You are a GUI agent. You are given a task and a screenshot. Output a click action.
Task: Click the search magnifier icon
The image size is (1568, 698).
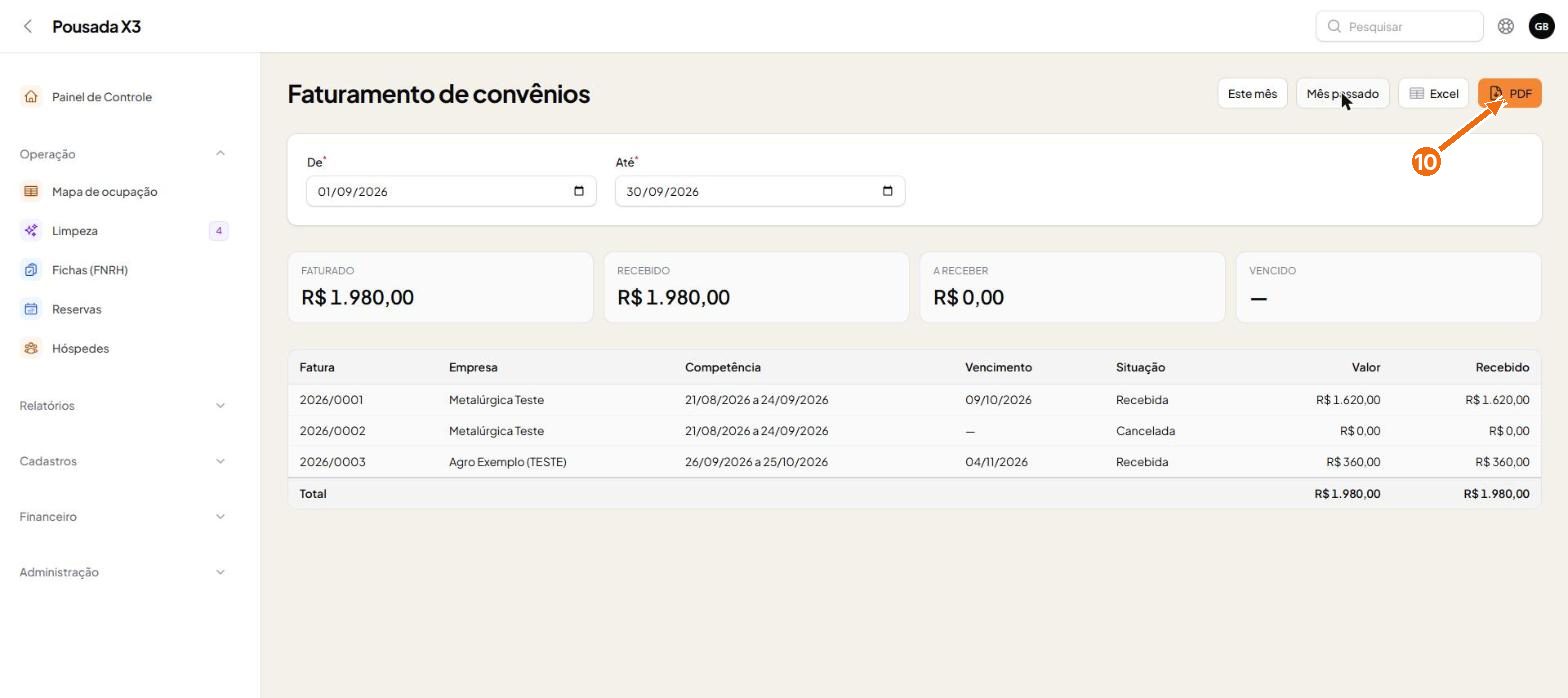click(x=1334, y=26)
